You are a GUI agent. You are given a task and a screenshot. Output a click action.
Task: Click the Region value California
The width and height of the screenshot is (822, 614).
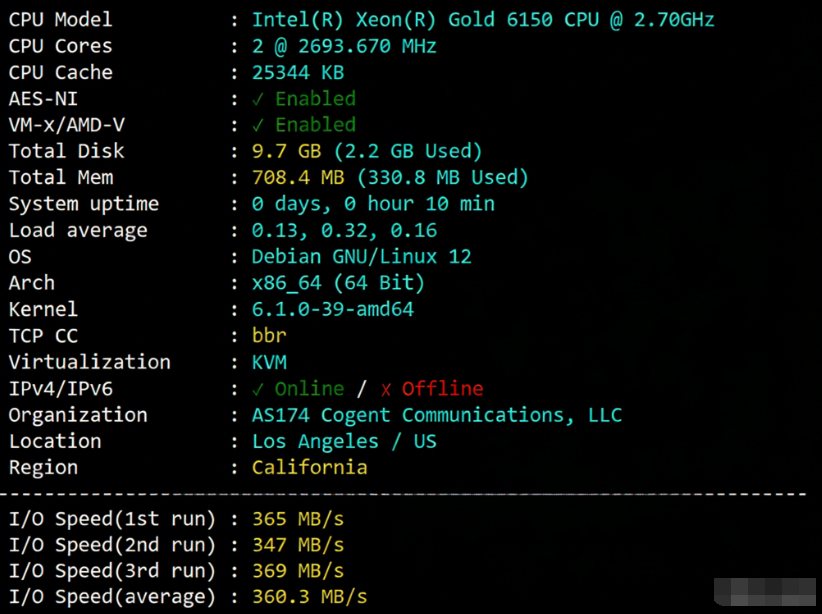tap(309, 468)
